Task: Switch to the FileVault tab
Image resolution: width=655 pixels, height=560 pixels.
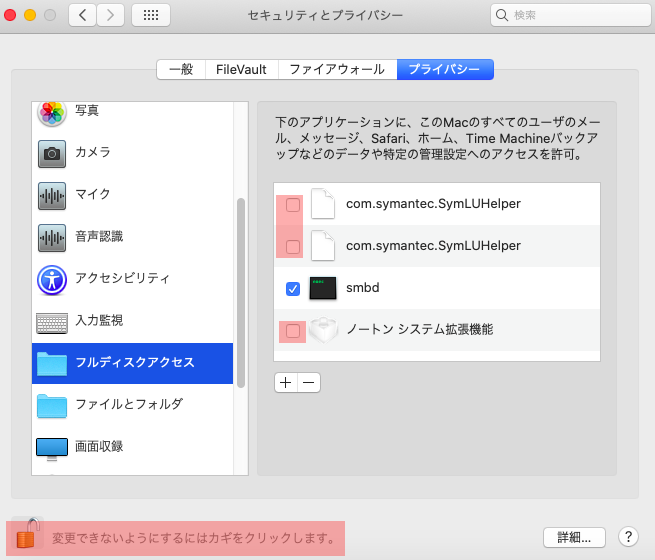Action: tap(241, 70)
